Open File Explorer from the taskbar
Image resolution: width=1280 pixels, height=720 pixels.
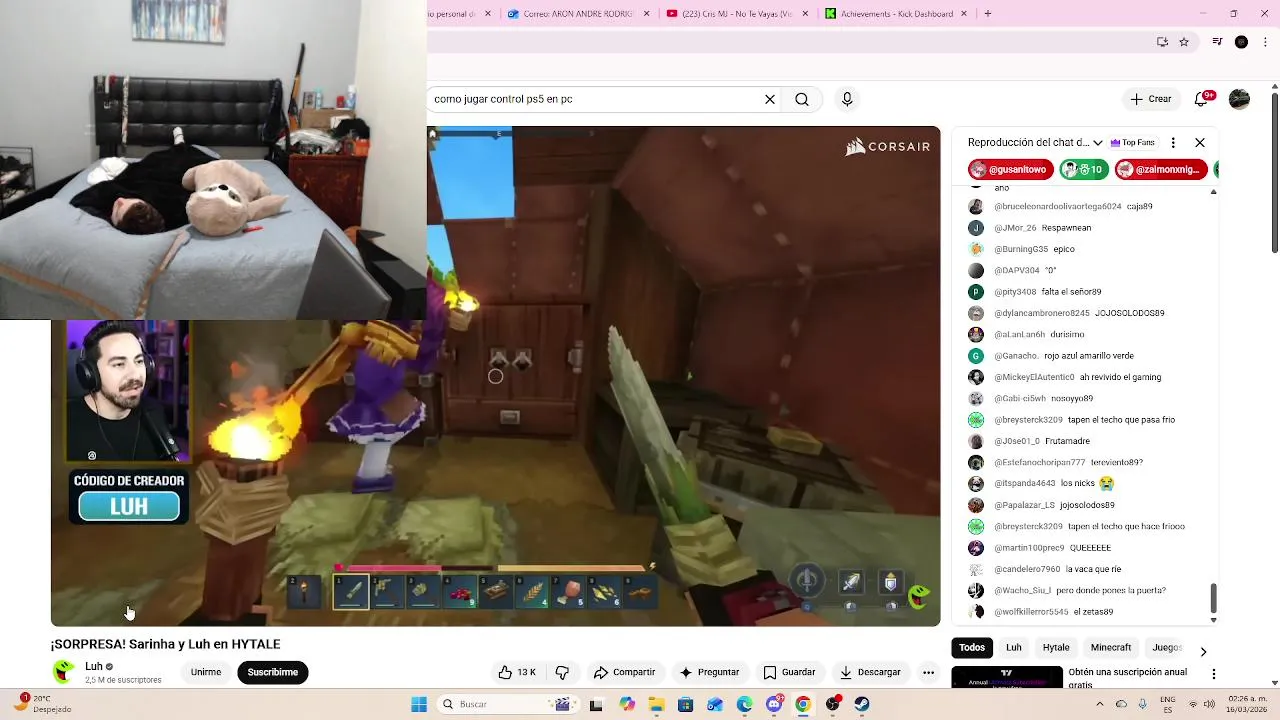656,704
